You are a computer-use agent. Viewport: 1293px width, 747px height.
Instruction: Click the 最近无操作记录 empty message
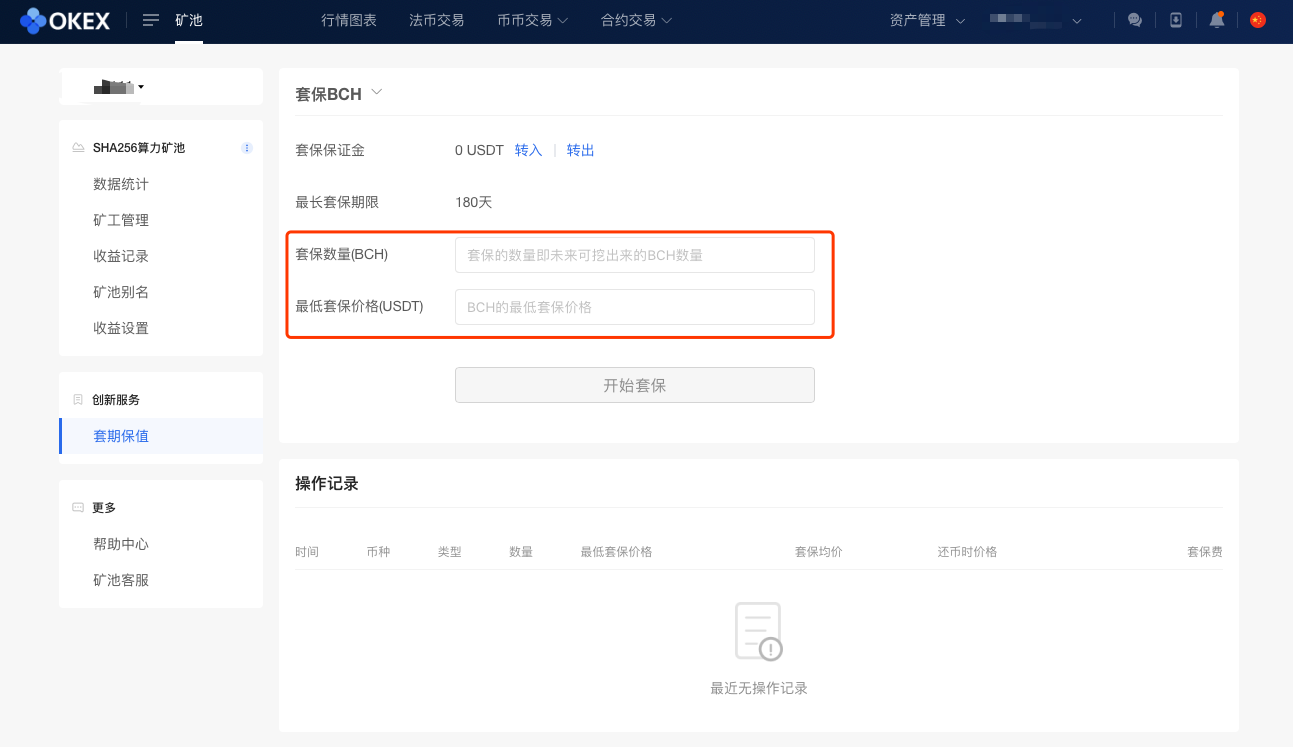(x=759, y=688)
